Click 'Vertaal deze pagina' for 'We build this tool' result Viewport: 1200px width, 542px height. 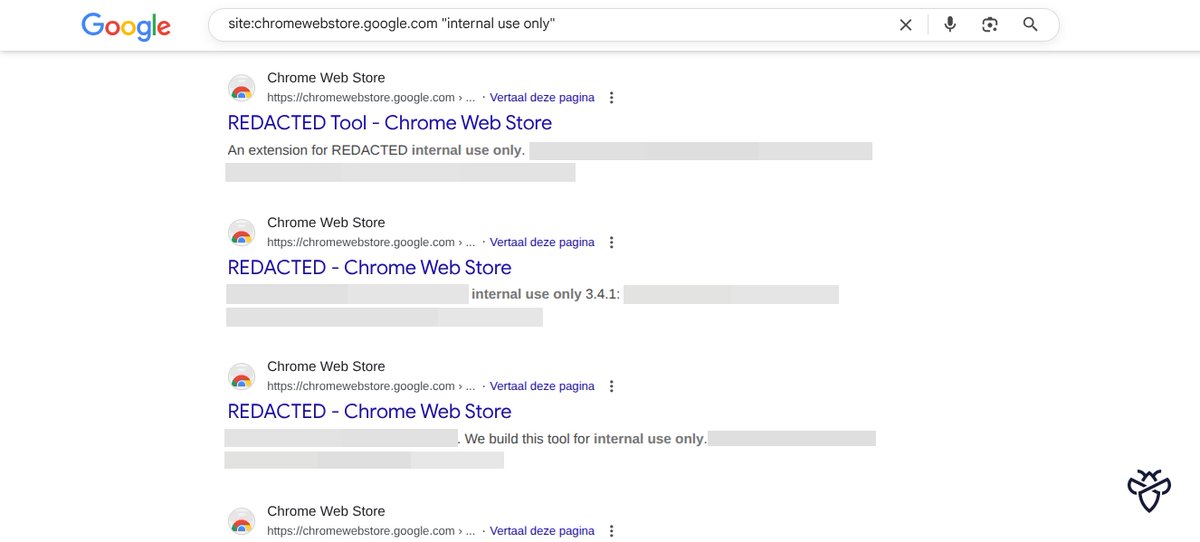pyautogui.click(x=542, y=386)
